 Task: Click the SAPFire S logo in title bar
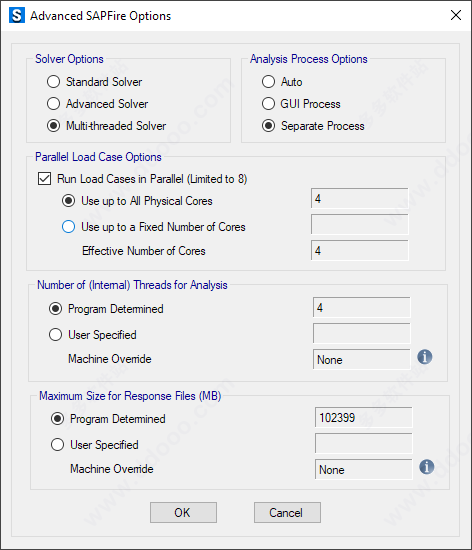[17, 16]
